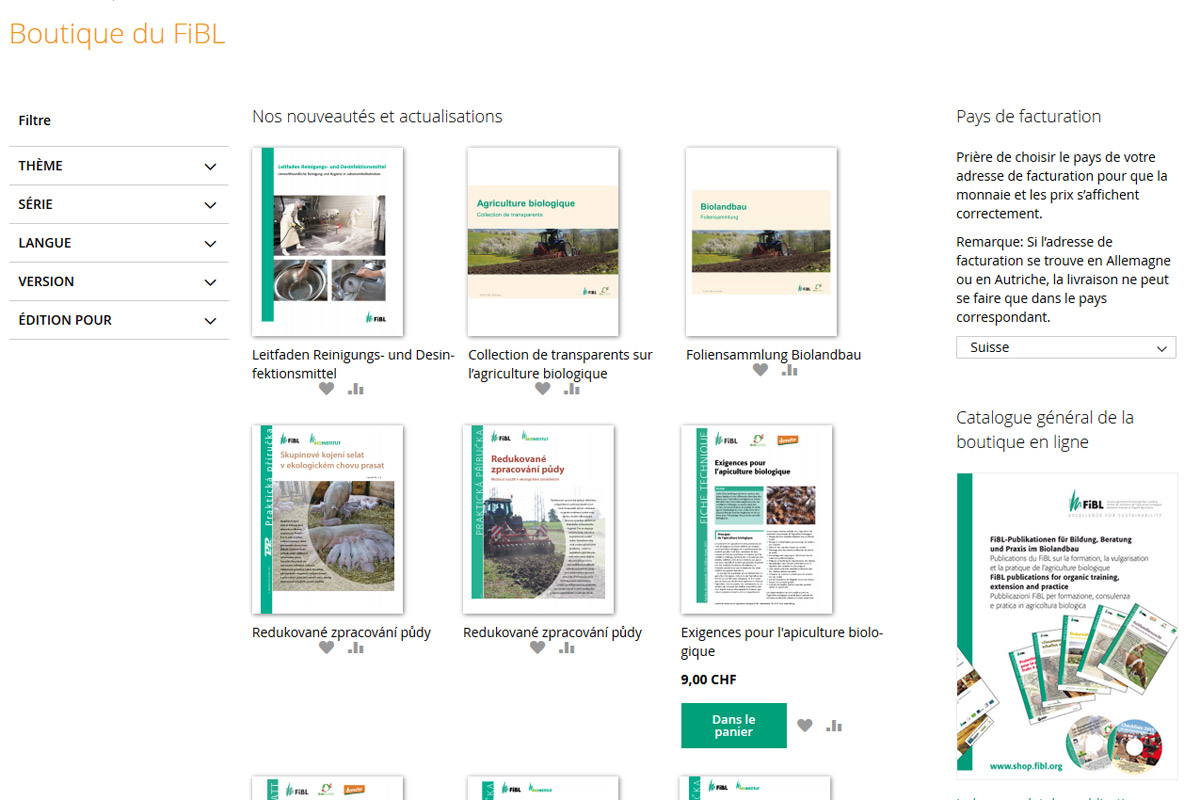Compare icon under Collection de transparents
Image resolution: width=1200 pixels, height=800 pixels.
572,389
